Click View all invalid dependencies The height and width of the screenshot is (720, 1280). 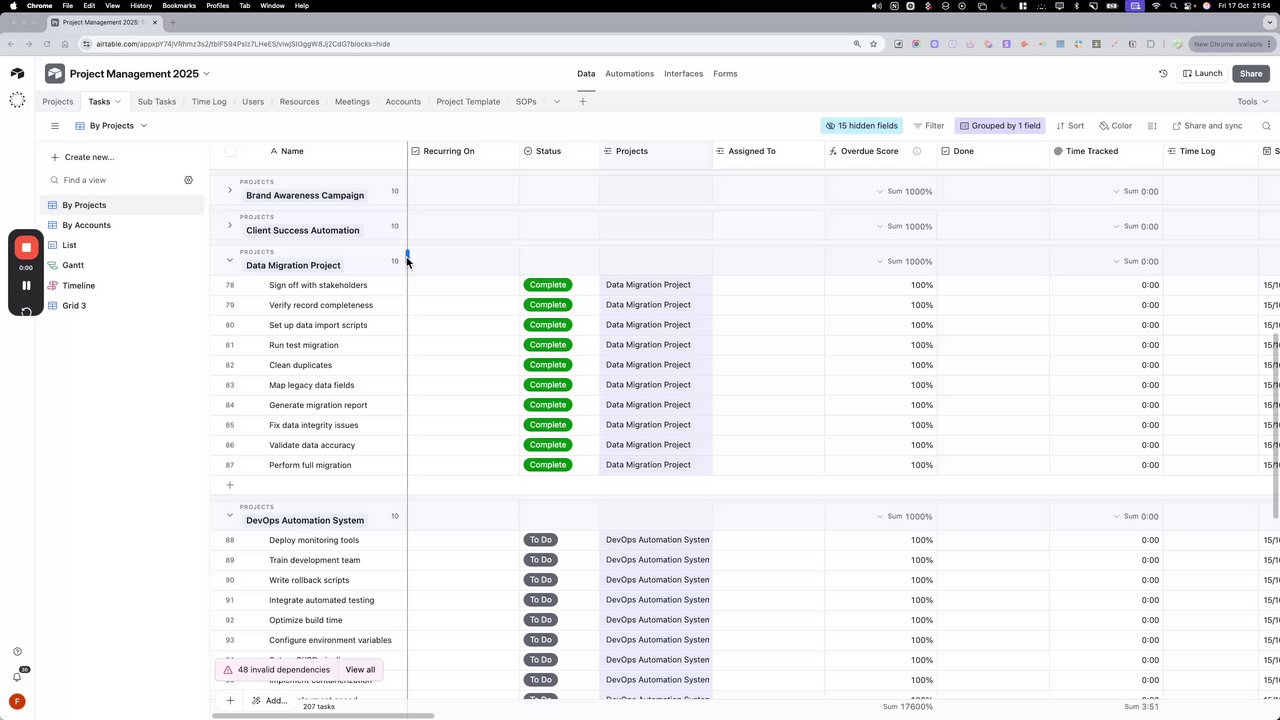pyautogui.click(x=360, y=670)
